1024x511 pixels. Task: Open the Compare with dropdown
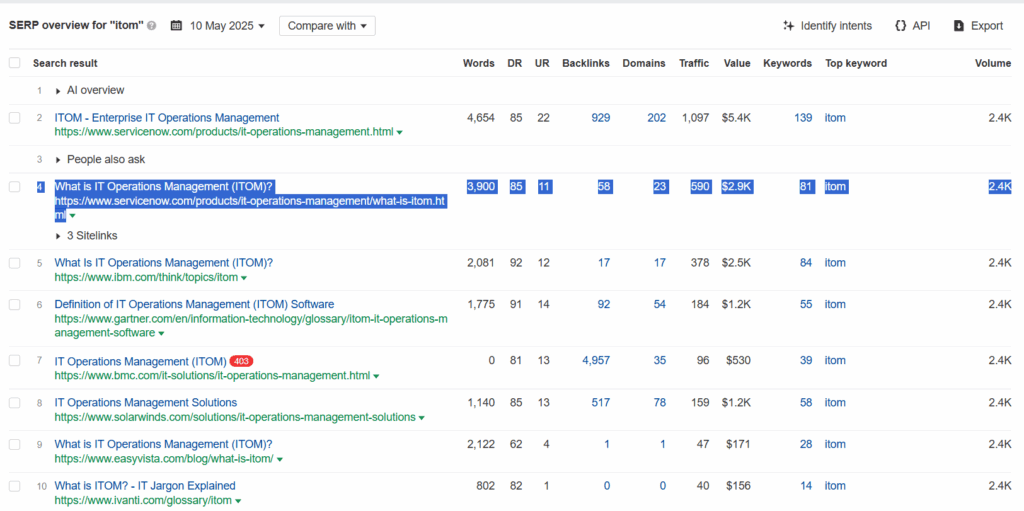point(327,26)
